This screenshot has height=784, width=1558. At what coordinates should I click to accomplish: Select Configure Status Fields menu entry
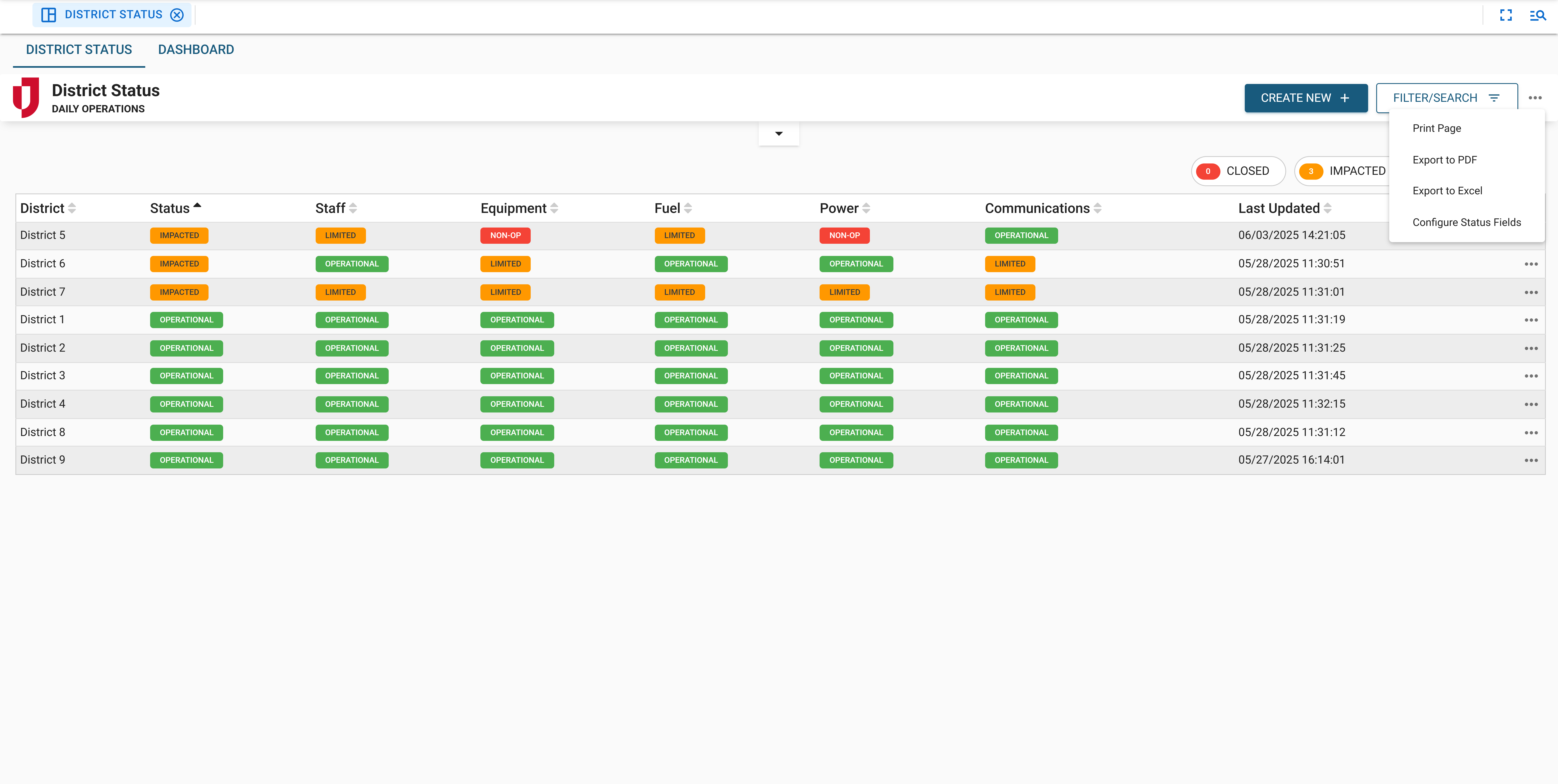[x=1467, y=222]
